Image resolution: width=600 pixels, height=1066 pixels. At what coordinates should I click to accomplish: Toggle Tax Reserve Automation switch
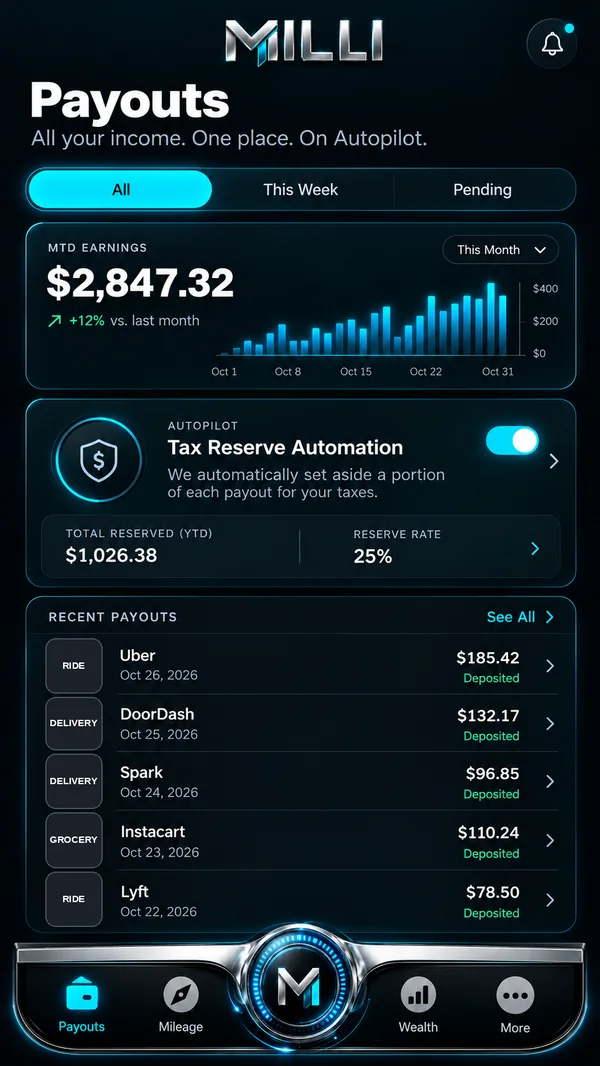(512, 441)
